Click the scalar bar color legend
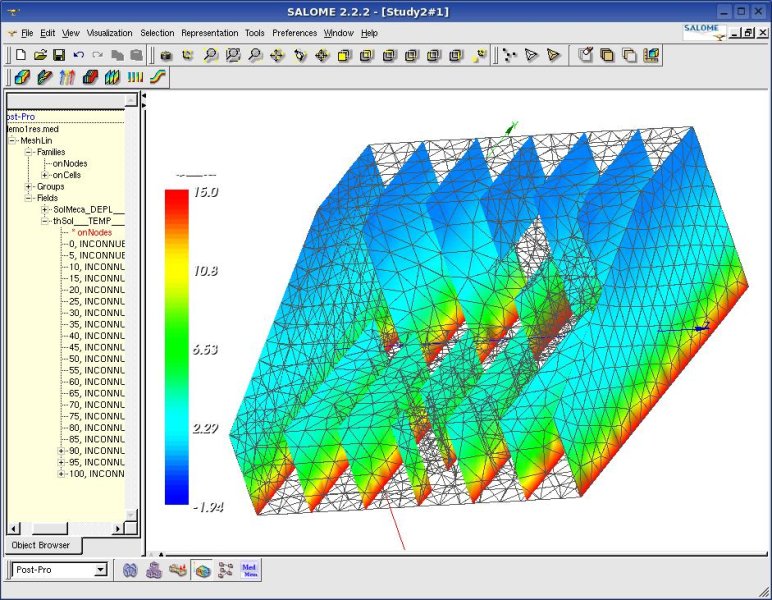Viewport: 772px width, 600px height. click(x=177, y=347)
